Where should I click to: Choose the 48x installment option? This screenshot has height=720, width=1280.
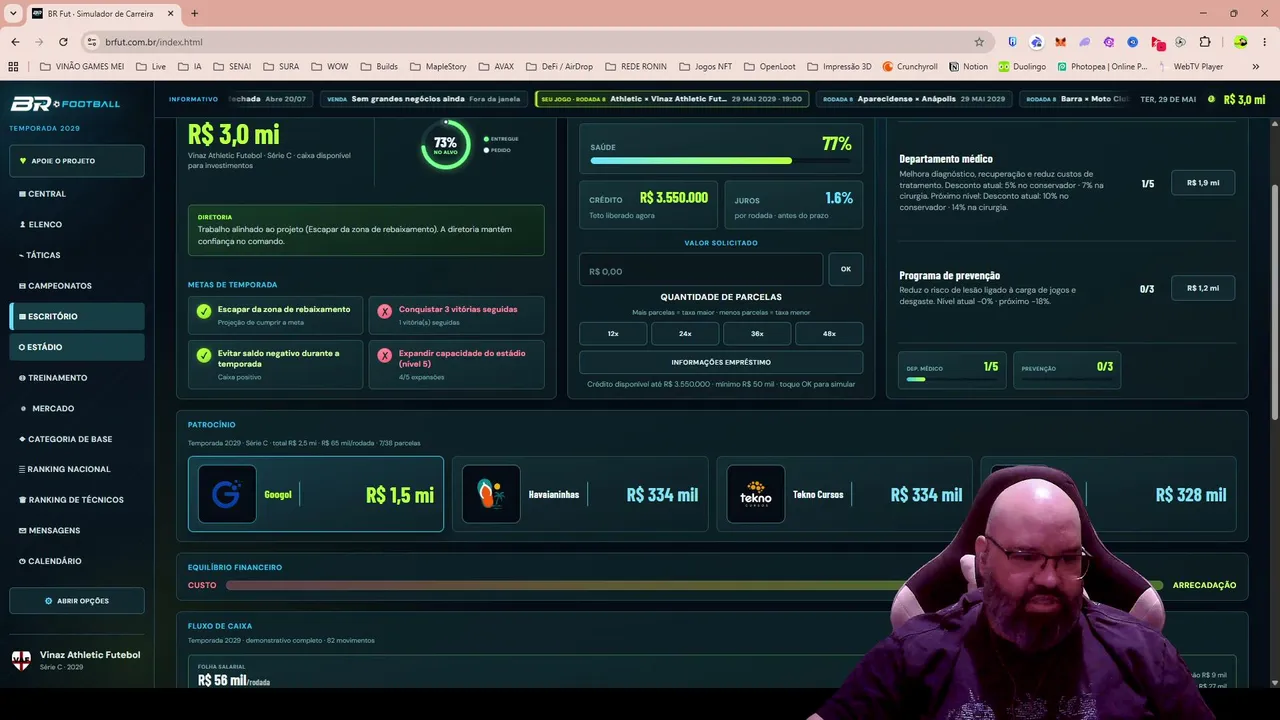(829, 334)
